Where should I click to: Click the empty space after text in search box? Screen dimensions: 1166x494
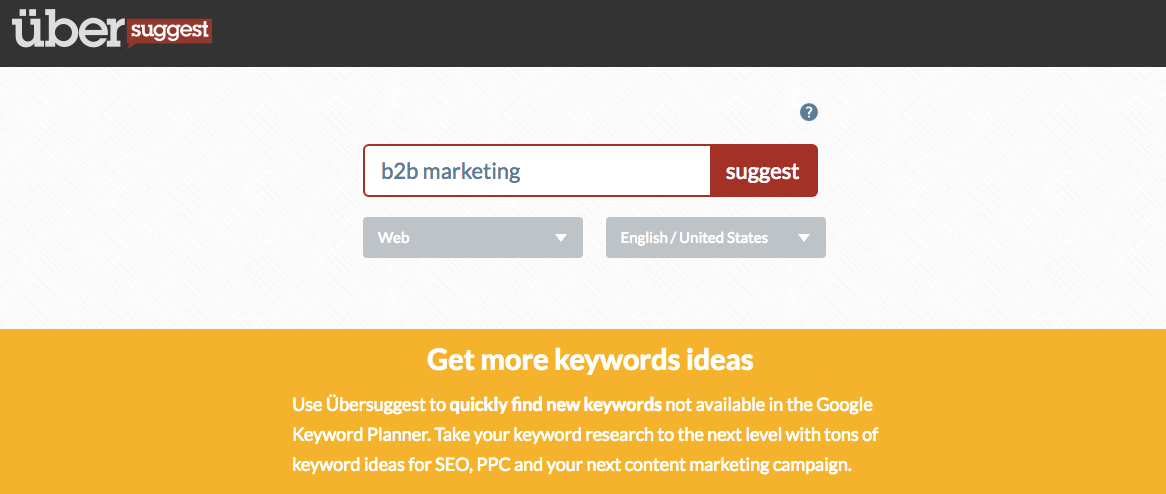click(617, 171)
